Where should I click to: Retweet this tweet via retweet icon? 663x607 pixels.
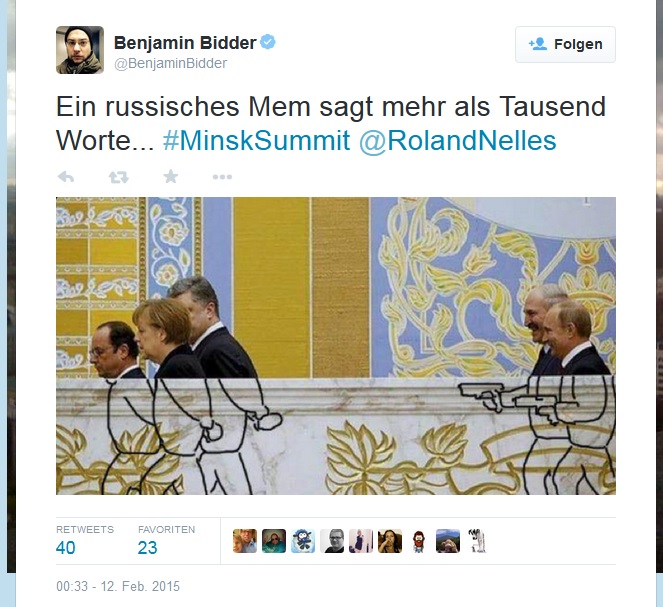(118, 177)
